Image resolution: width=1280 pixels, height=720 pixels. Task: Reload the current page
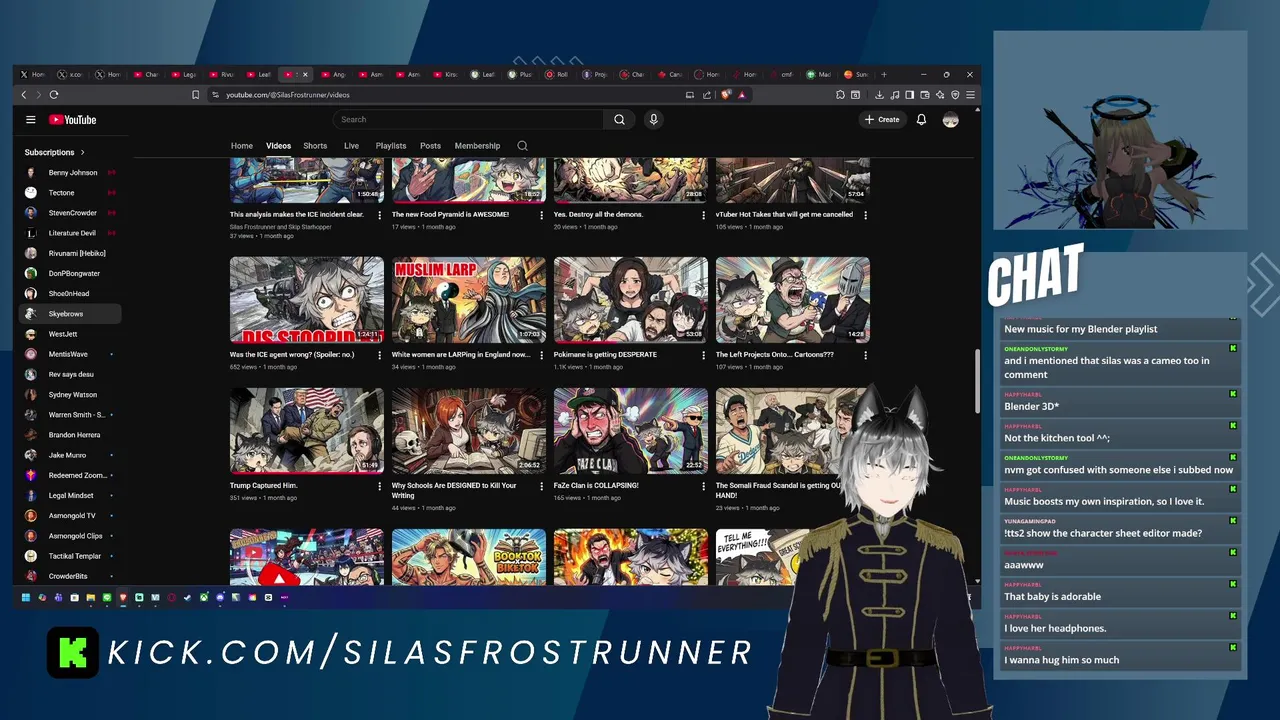coord(54,95)
